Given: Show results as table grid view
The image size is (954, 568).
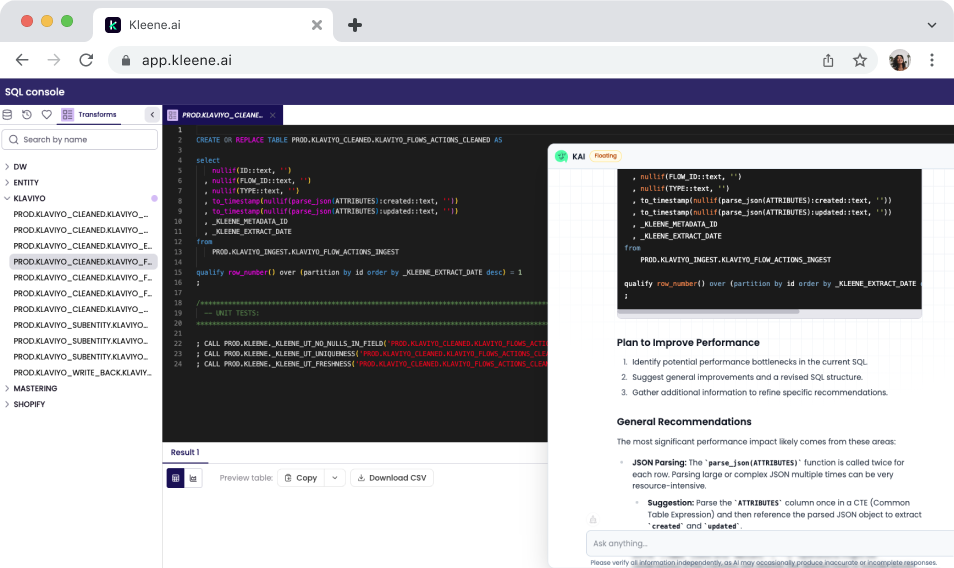Looking at the screenshot, I should [175, 478].
